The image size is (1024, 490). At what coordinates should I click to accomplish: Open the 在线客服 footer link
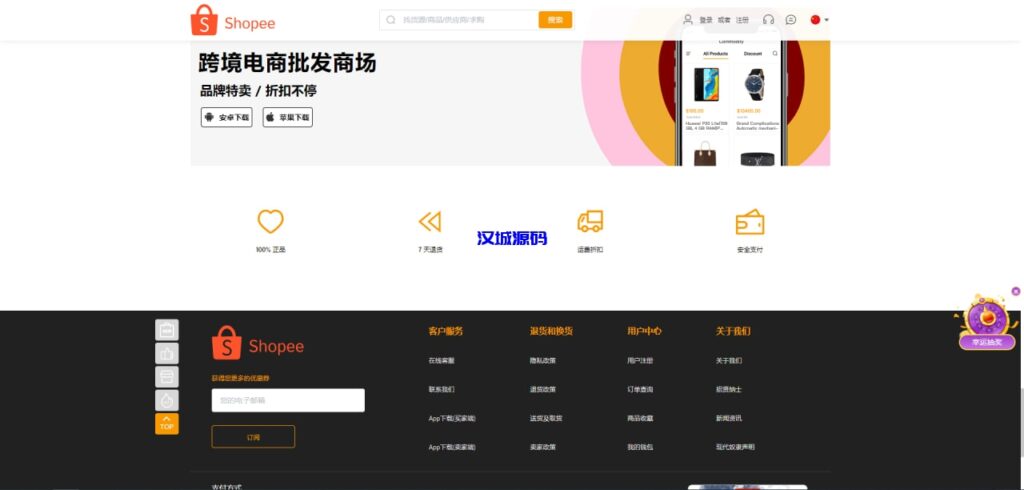(441, 361)
